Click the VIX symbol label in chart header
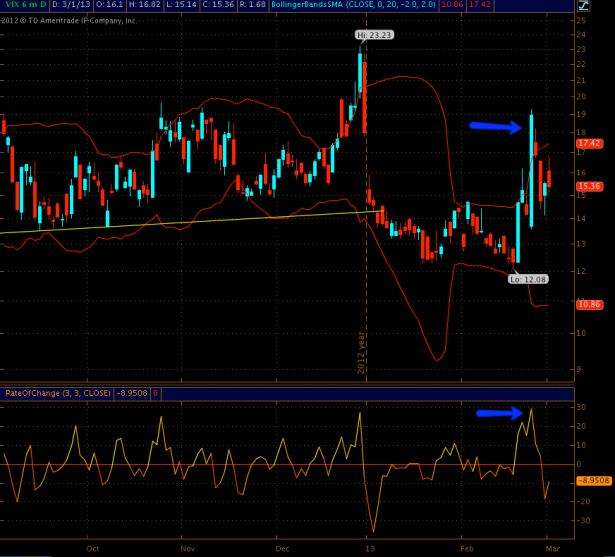This screenshot has height=557, width=615. (16, 6)
